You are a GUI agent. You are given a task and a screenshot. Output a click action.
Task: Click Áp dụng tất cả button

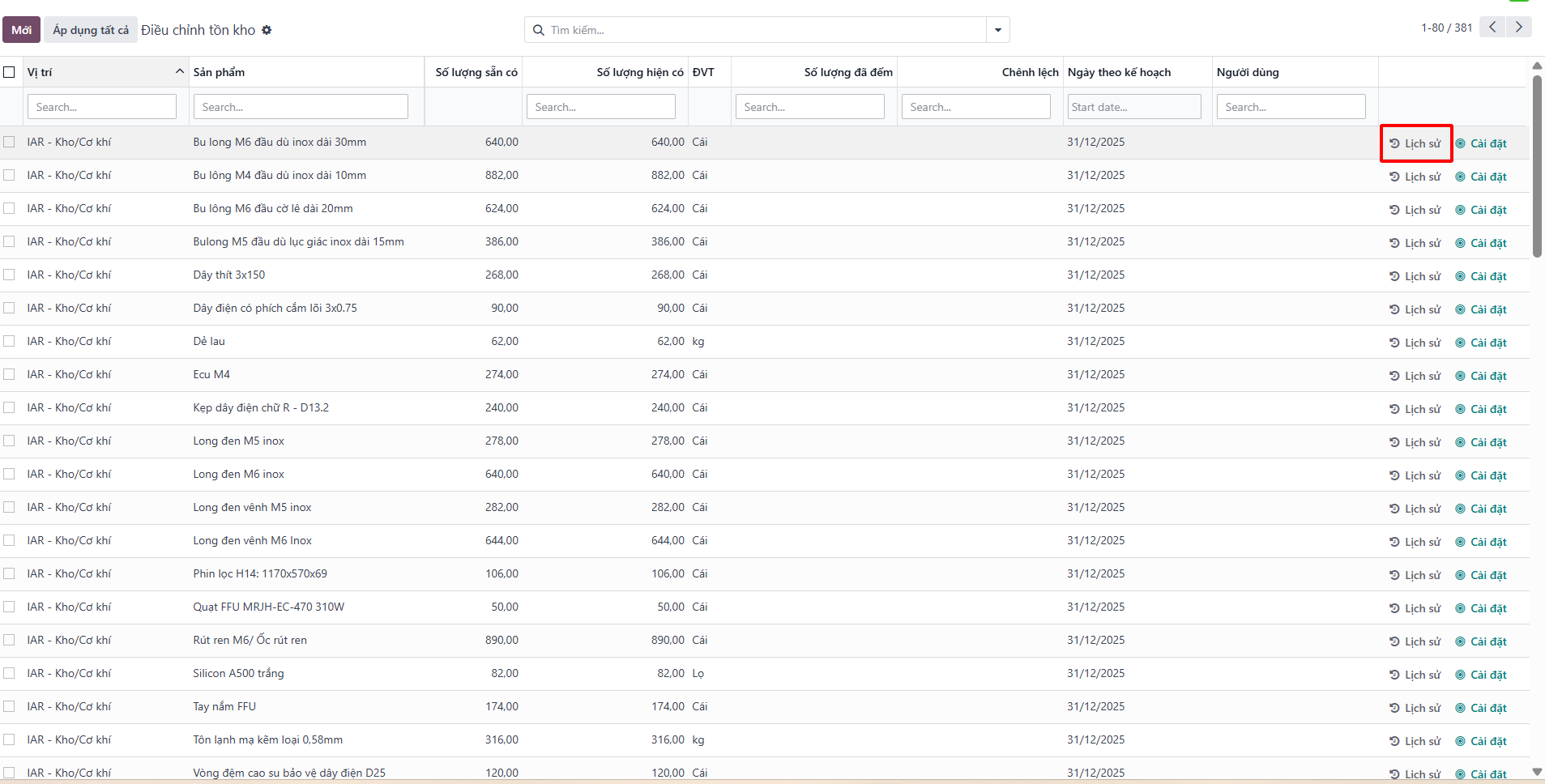[x=91, y=30]
